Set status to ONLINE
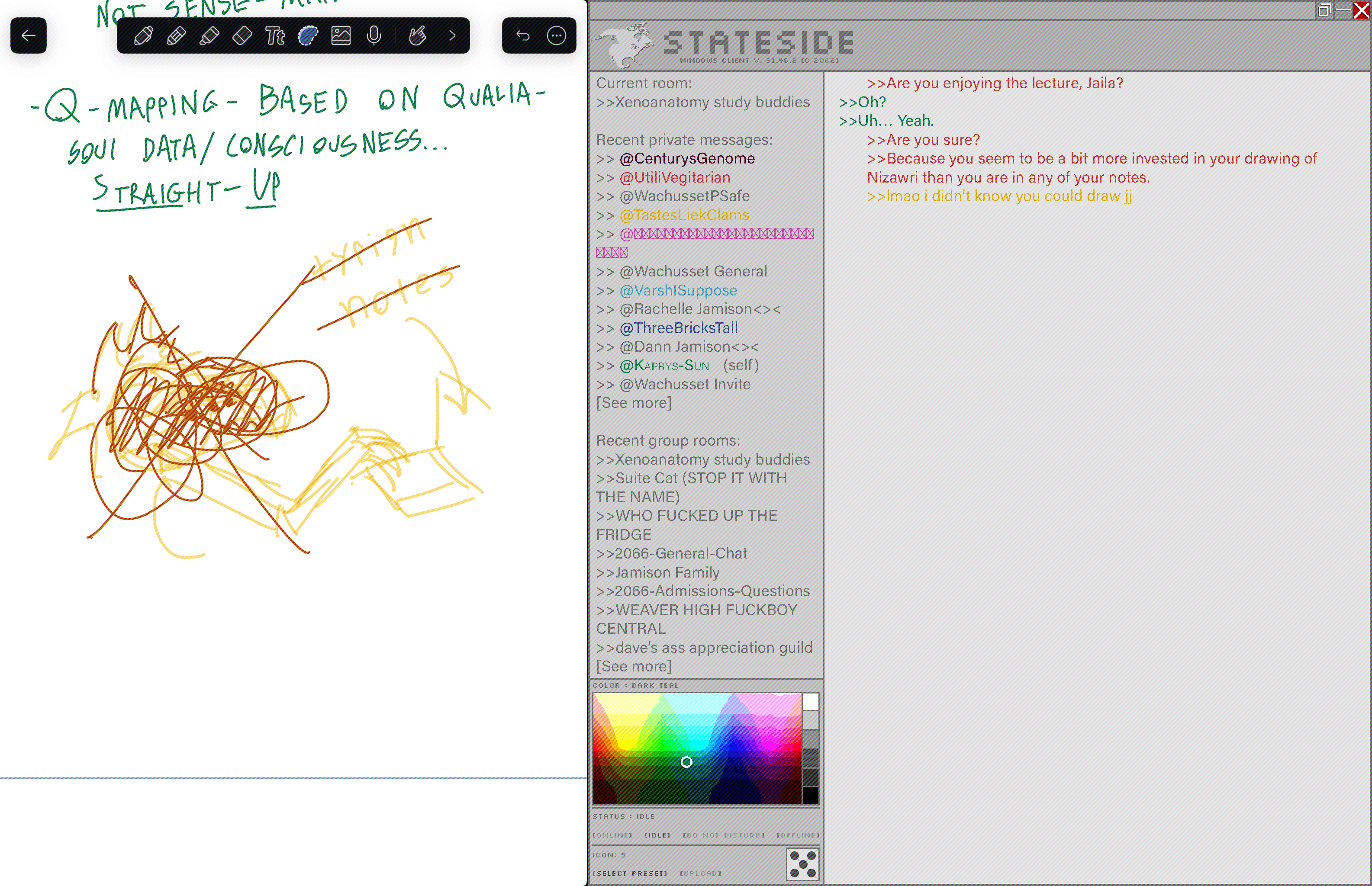1372x886 pixels. (612, 835)
